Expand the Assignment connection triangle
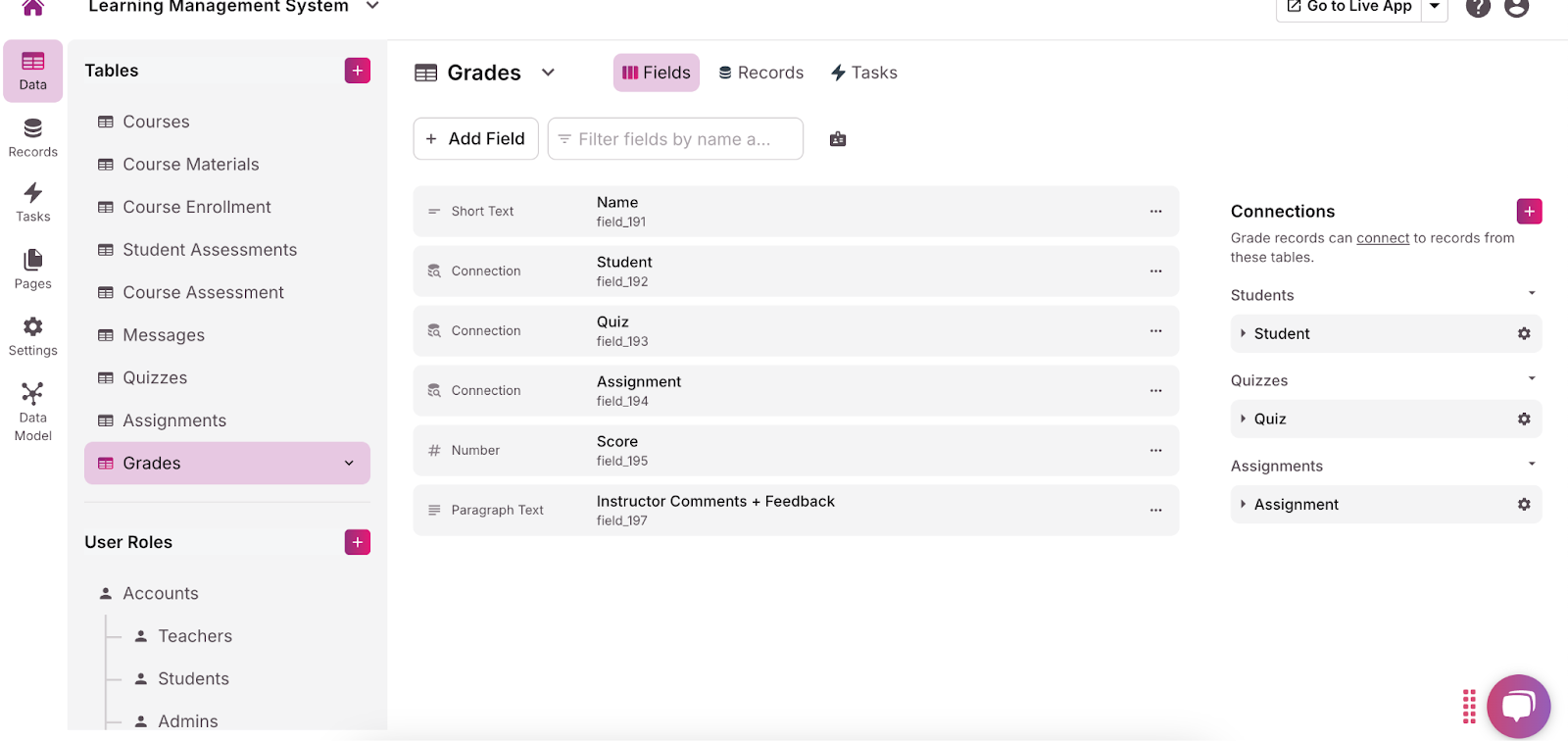Screen dimensions: 1568x741 pos(1243,505)
